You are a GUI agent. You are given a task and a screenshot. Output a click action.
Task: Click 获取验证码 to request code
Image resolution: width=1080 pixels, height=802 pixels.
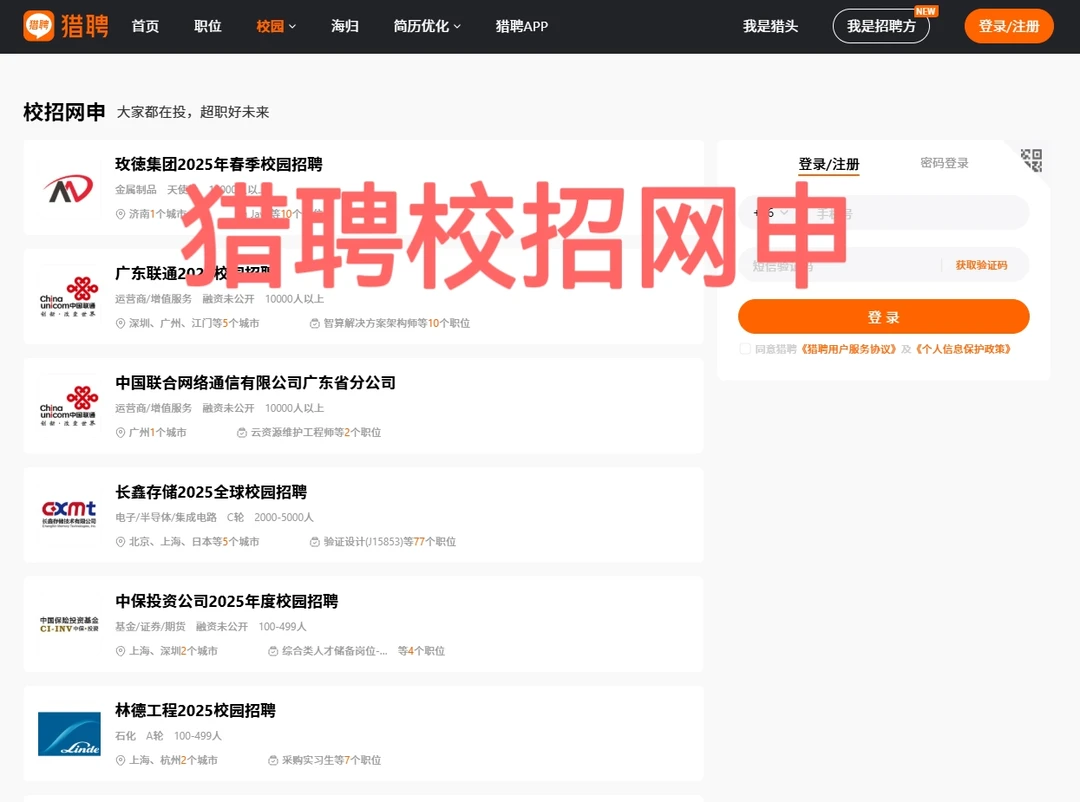click(981, 265)
